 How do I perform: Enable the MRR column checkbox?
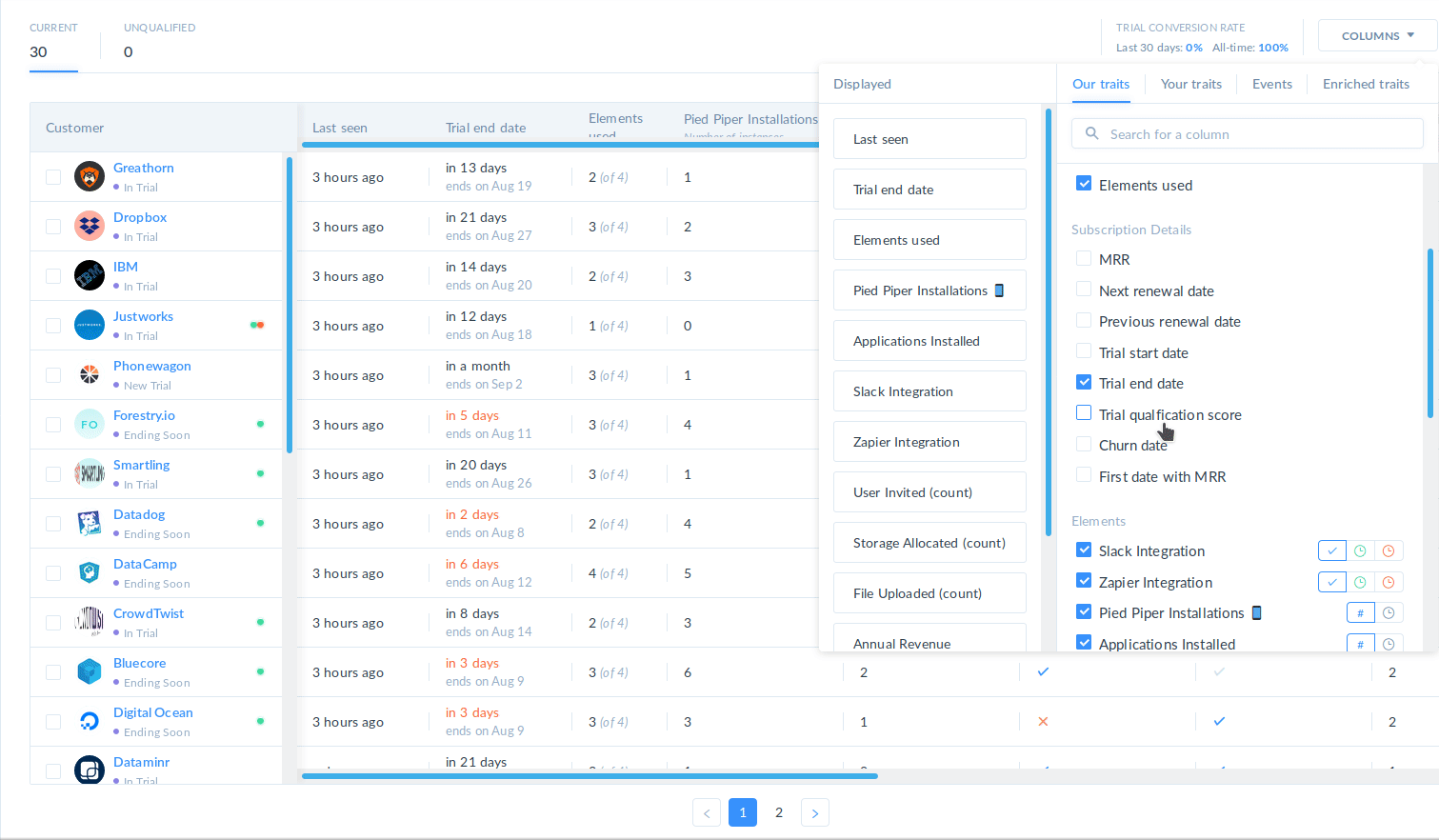pos(1084,258)
